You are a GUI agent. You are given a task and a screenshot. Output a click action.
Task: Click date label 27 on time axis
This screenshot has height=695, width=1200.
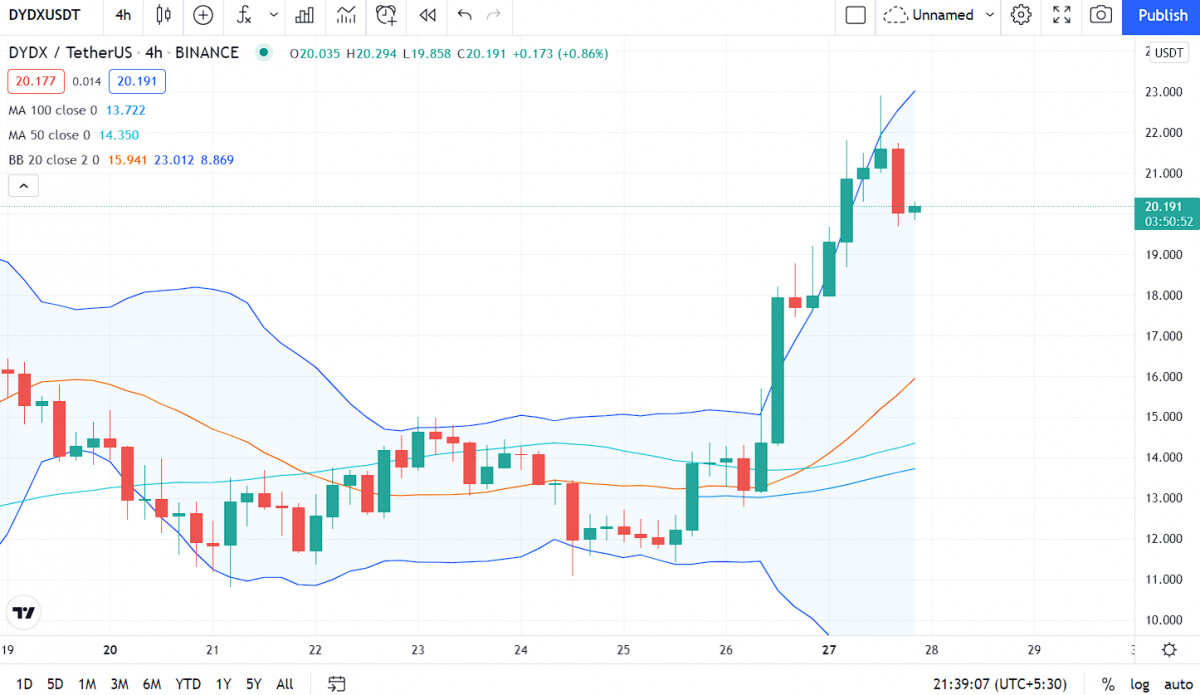pyautogui.click(x=829, y=650)
